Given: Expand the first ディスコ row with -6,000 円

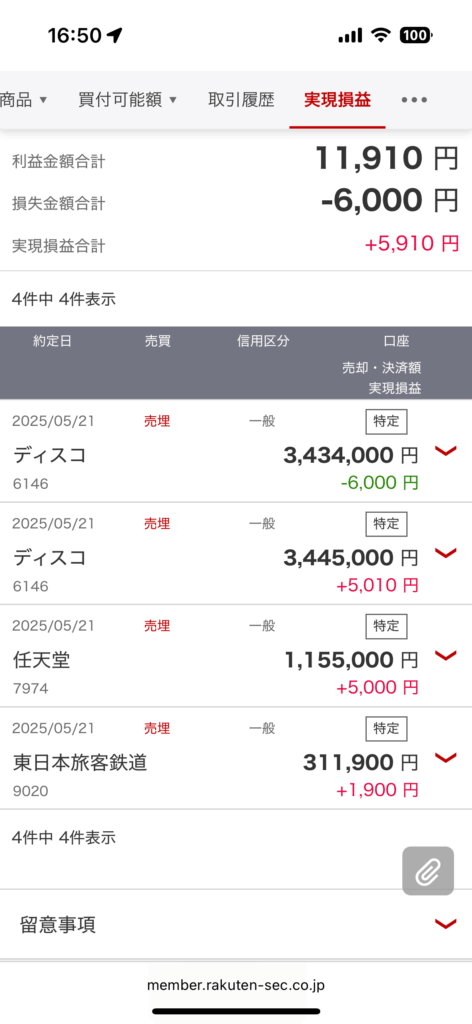Looking at the screenshot, I should [x=445, y=451].
